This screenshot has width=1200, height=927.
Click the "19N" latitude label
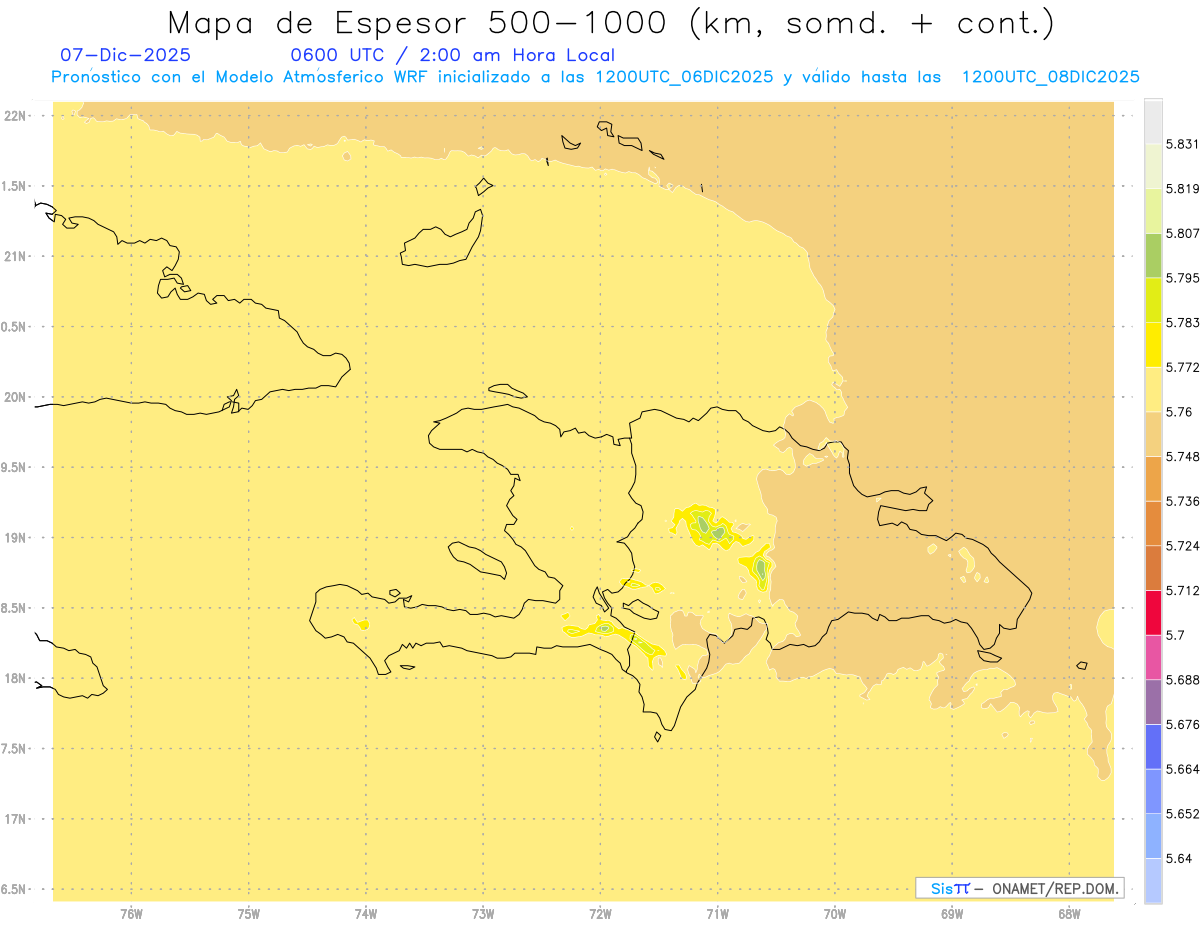tap(16, 537)
